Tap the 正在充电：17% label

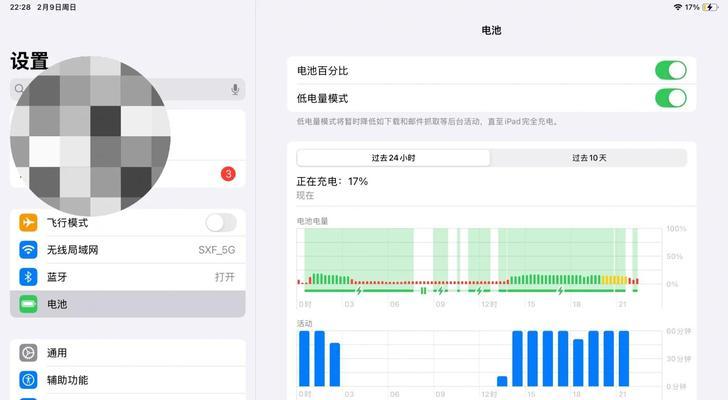tap(332, 181)
